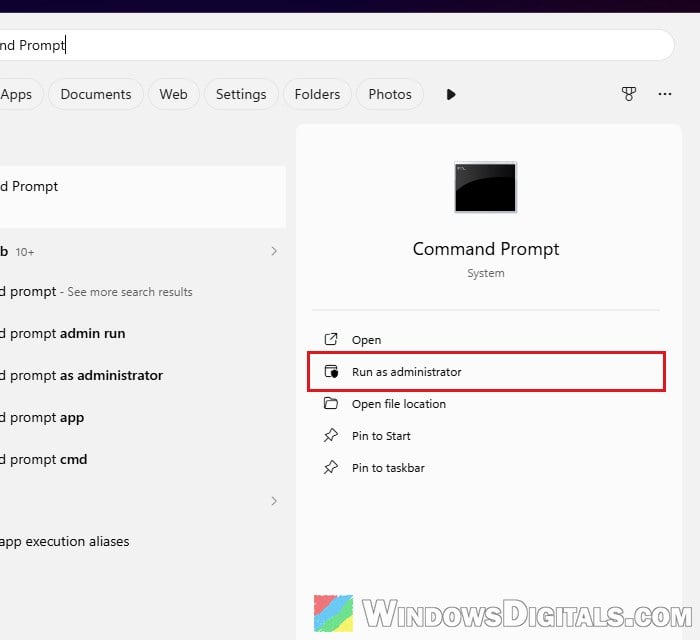Image resolution: width=700 pixels, height=640 pixels.
Task: Choose Pin to Start
Action: [x=486, y=436]
